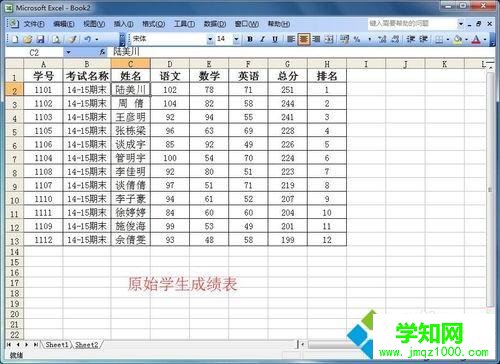Click the Decrease Indent icon
This screenshot has height=364, width=500.
tap(410, 39)
